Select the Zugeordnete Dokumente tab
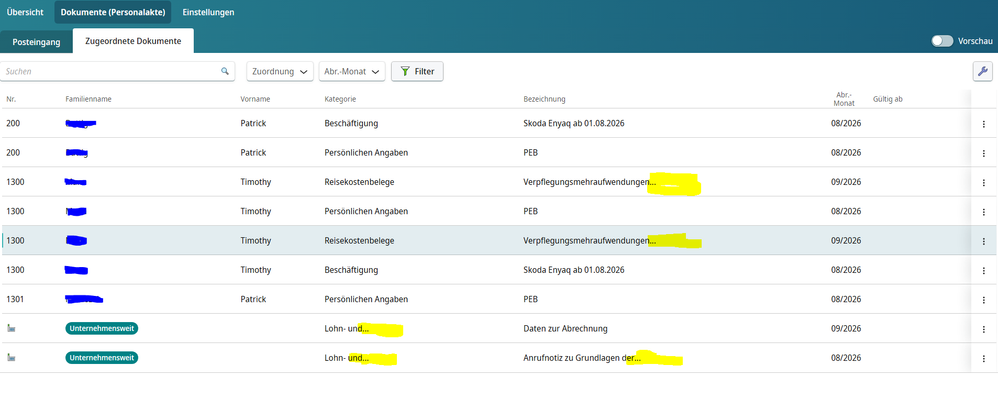 (133, 41)
